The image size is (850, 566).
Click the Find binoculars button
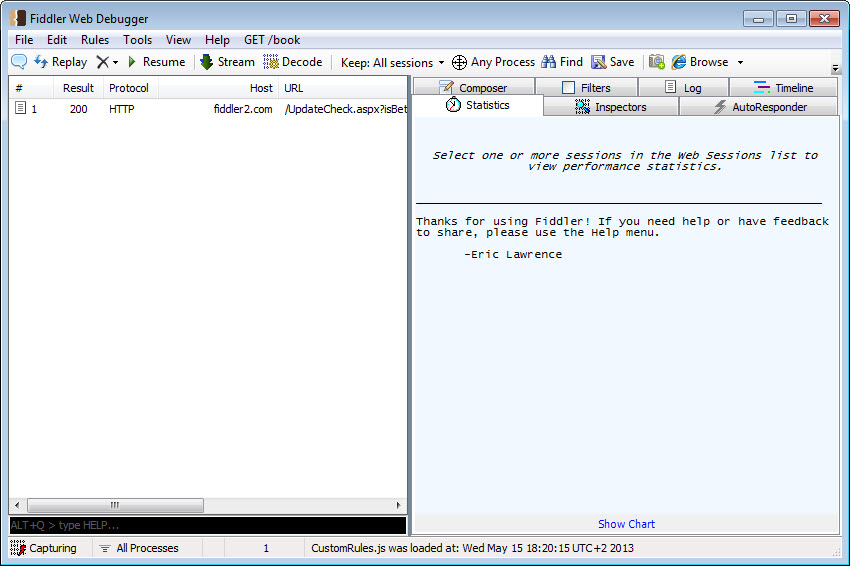click(562, 62)
